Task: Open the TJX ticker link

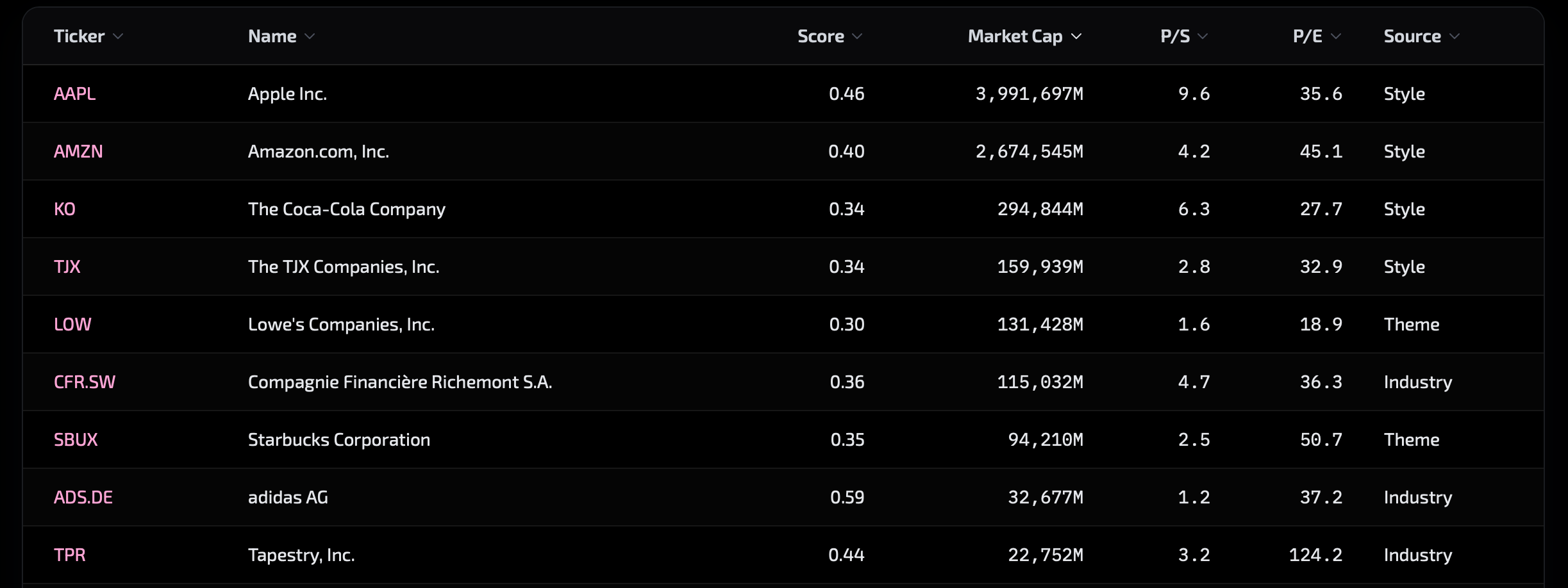Action: 67,267
